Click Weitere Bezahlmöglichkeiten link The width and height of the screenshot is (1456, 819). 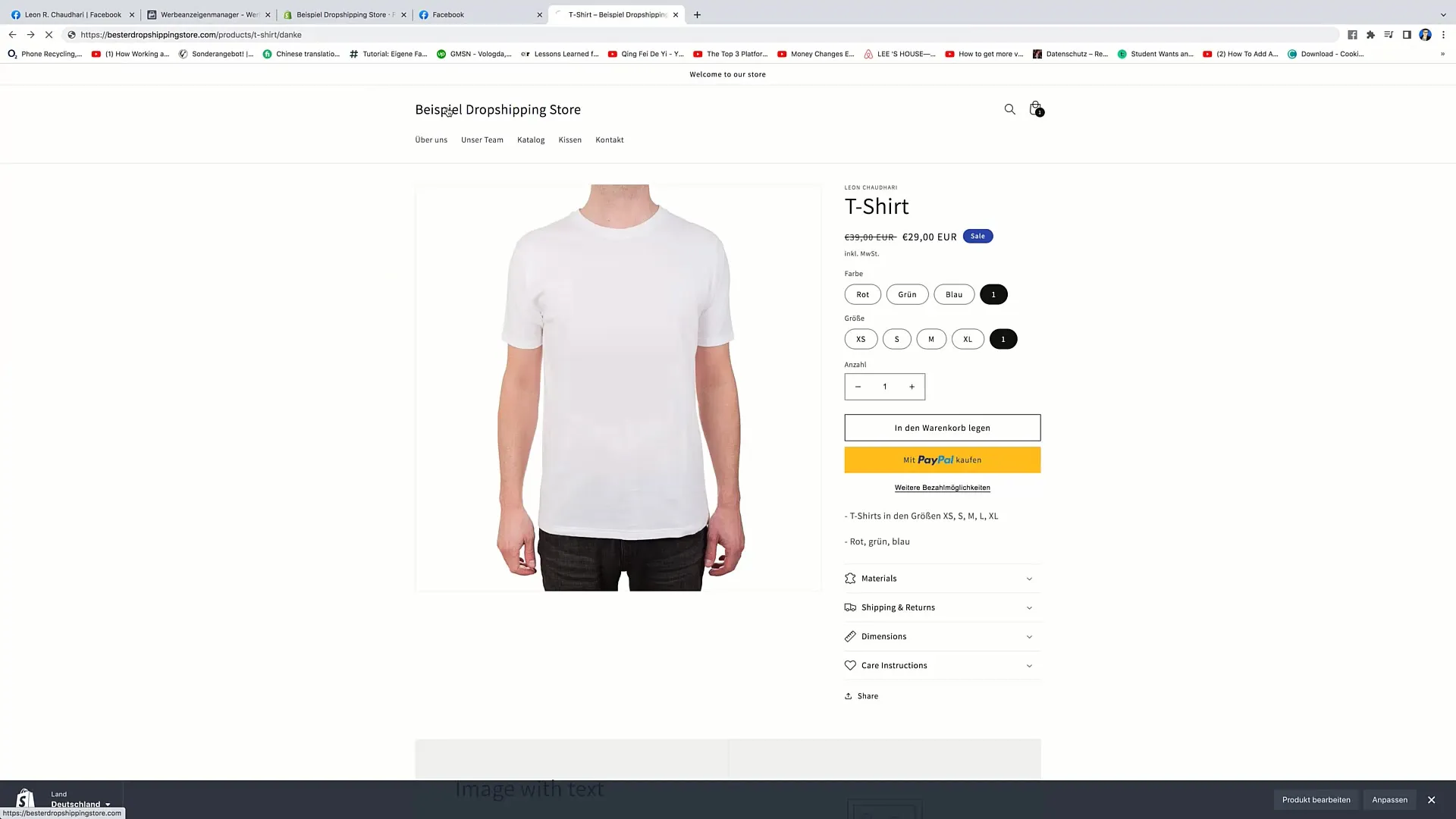[942, 487]
